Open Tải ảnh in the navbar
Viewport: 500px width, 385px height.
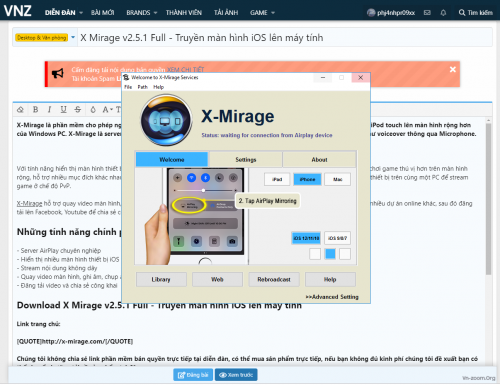pyautogui.click(x=226, y=13)
